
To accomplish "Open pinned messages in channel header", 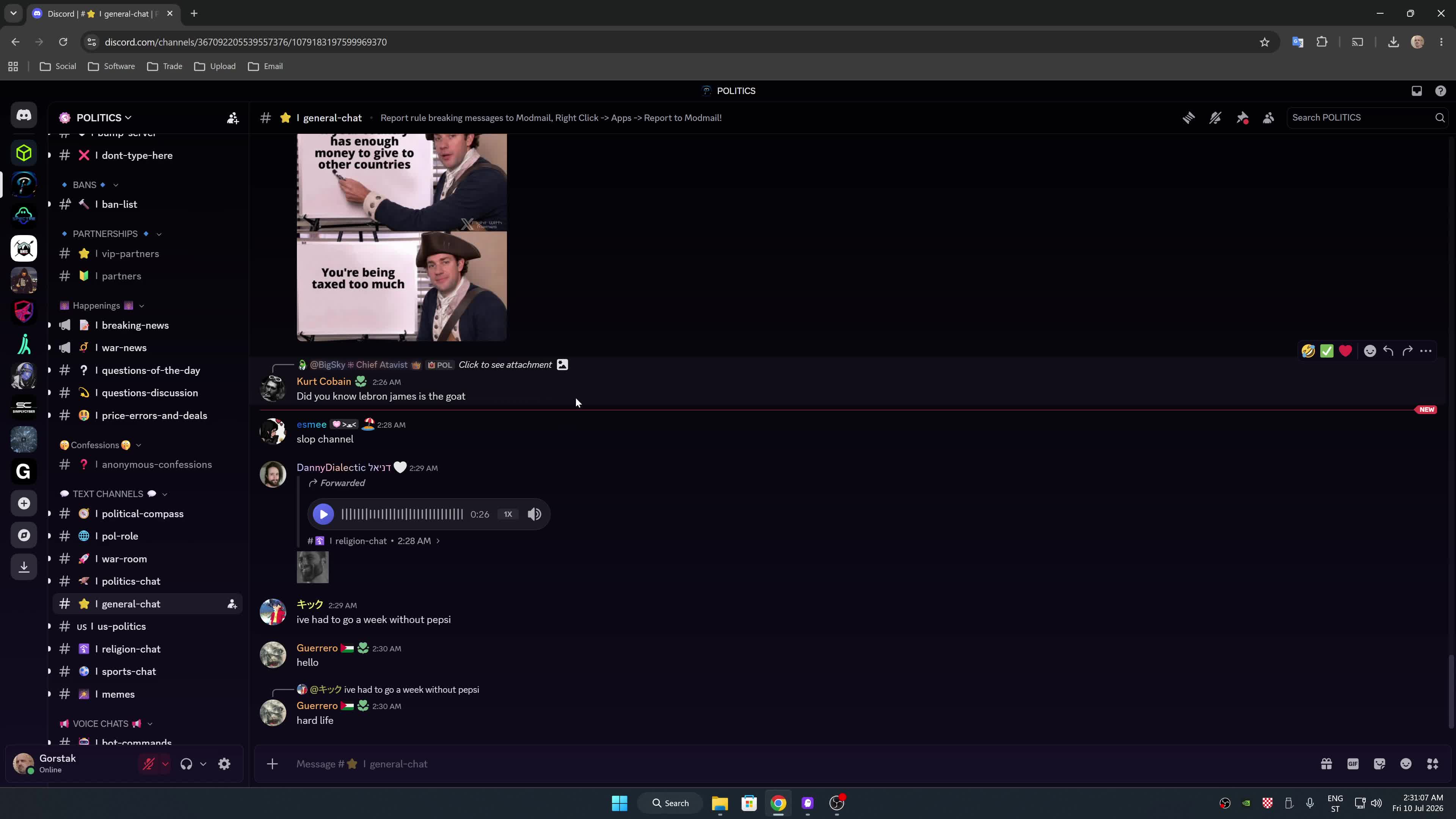I will coord(1242,118).
